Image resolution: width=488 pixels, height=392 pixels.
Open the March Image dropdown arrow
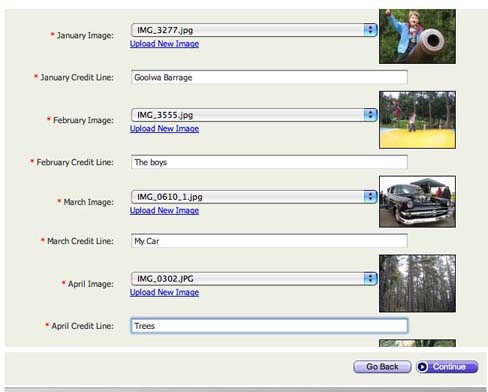(x=370, y=197)
